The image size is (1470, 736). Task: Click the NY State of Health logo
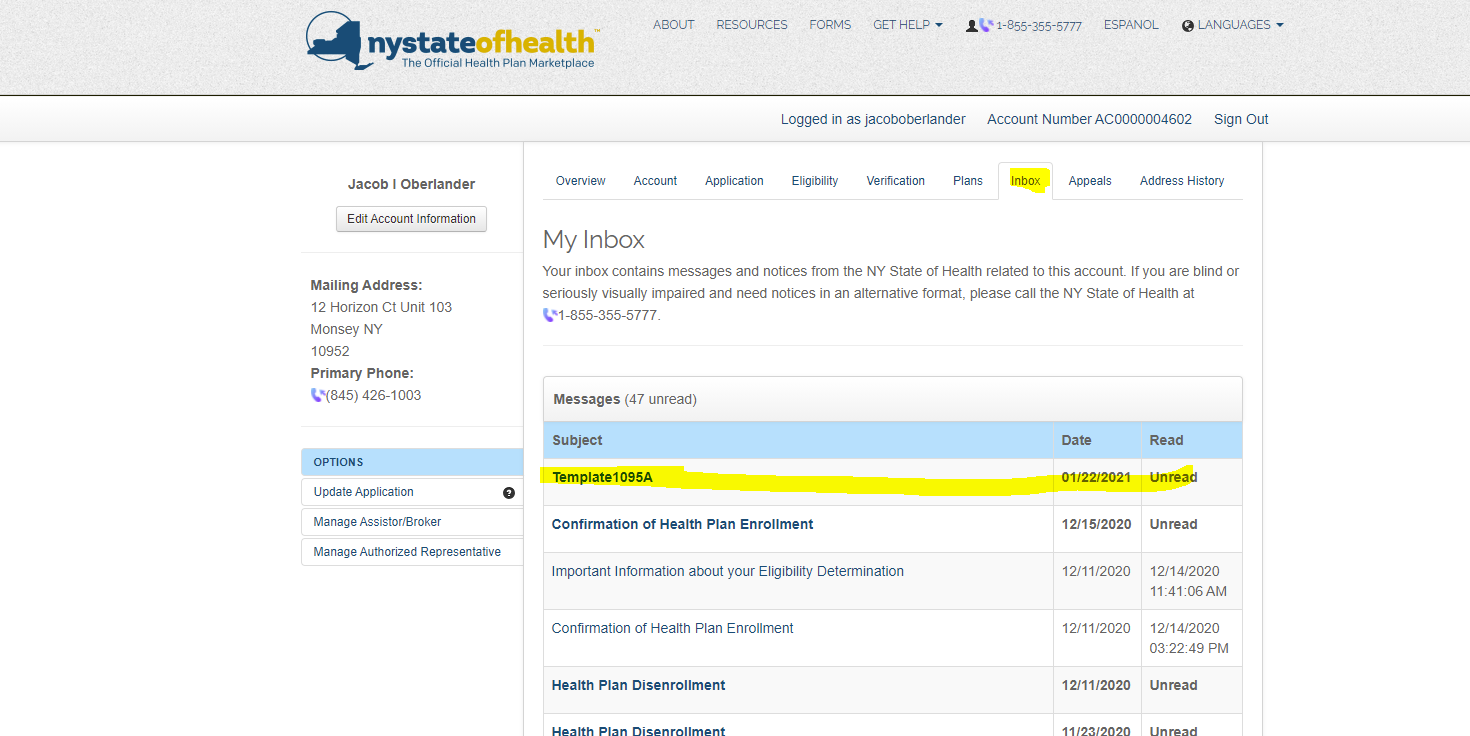pyautogui.click(x=452, y=42)
